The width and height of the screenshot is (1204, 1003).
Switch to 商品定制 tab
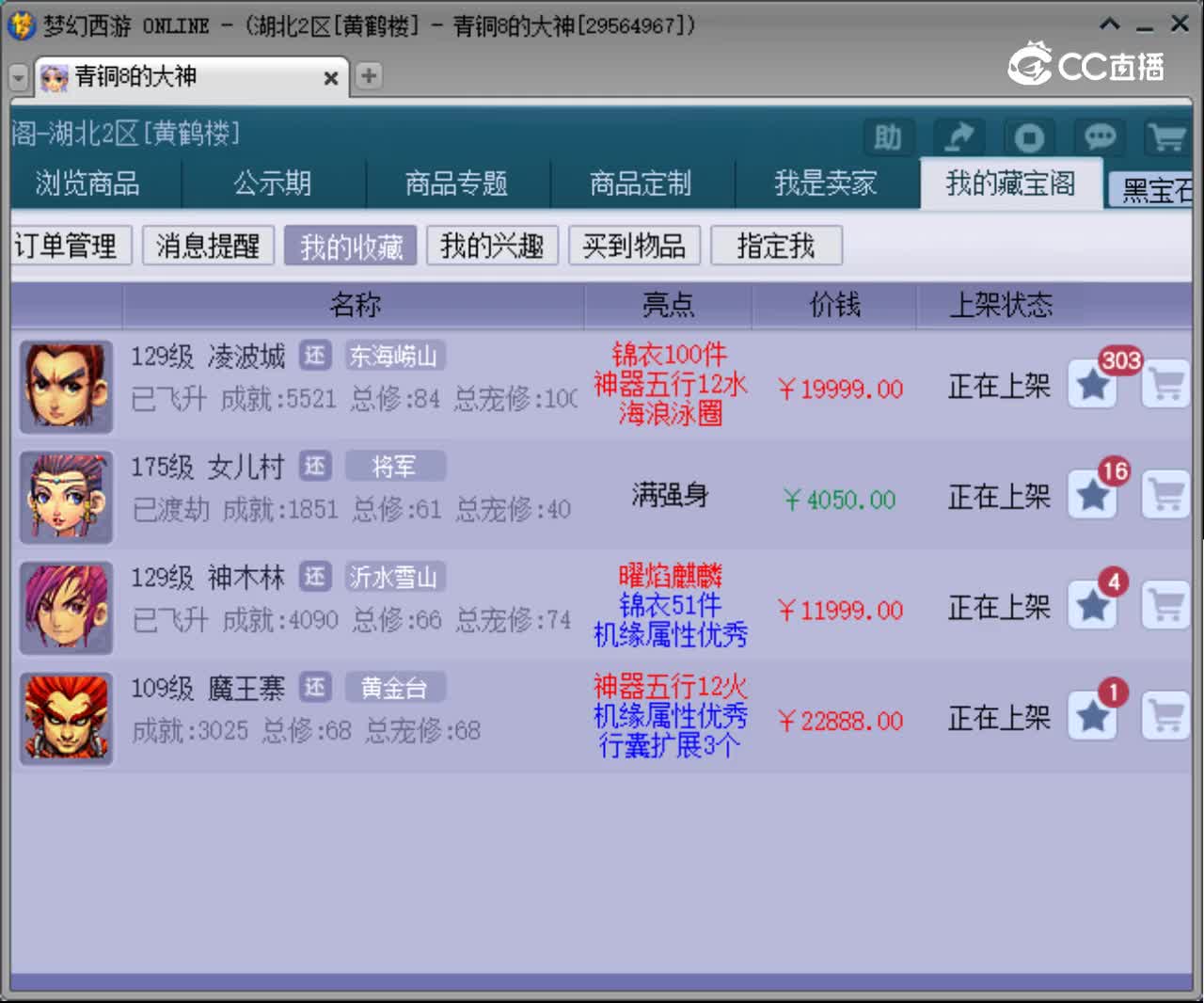click(x=642, y=183)
